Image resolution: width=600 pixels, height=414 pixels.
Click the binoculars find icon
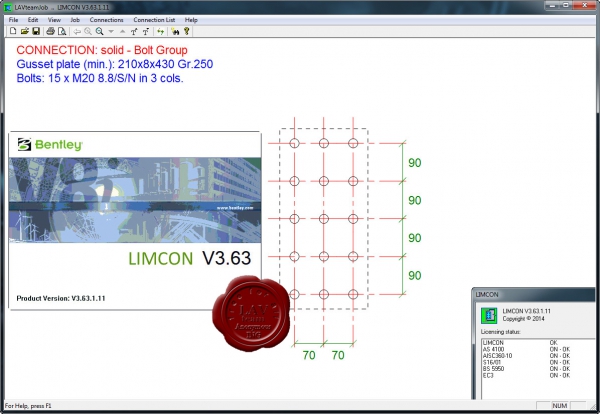pos(175,31)
